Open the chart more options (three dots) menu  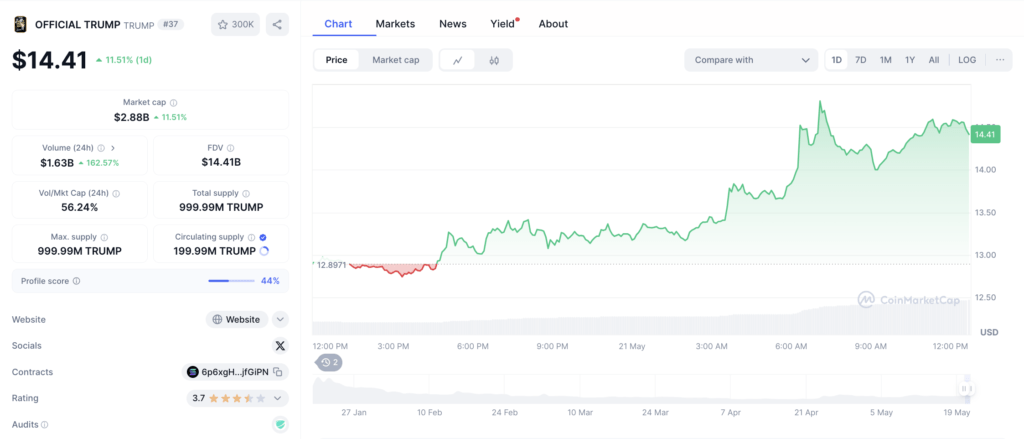(1000, 60)
